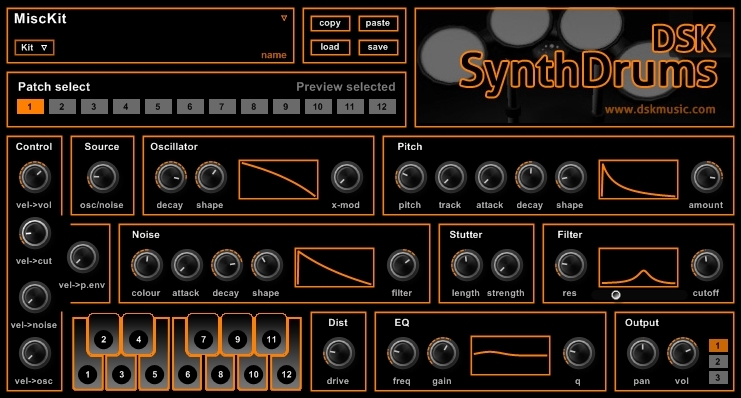Select patch 6
This screenshot has height=398, width=741.
(190, 107)
